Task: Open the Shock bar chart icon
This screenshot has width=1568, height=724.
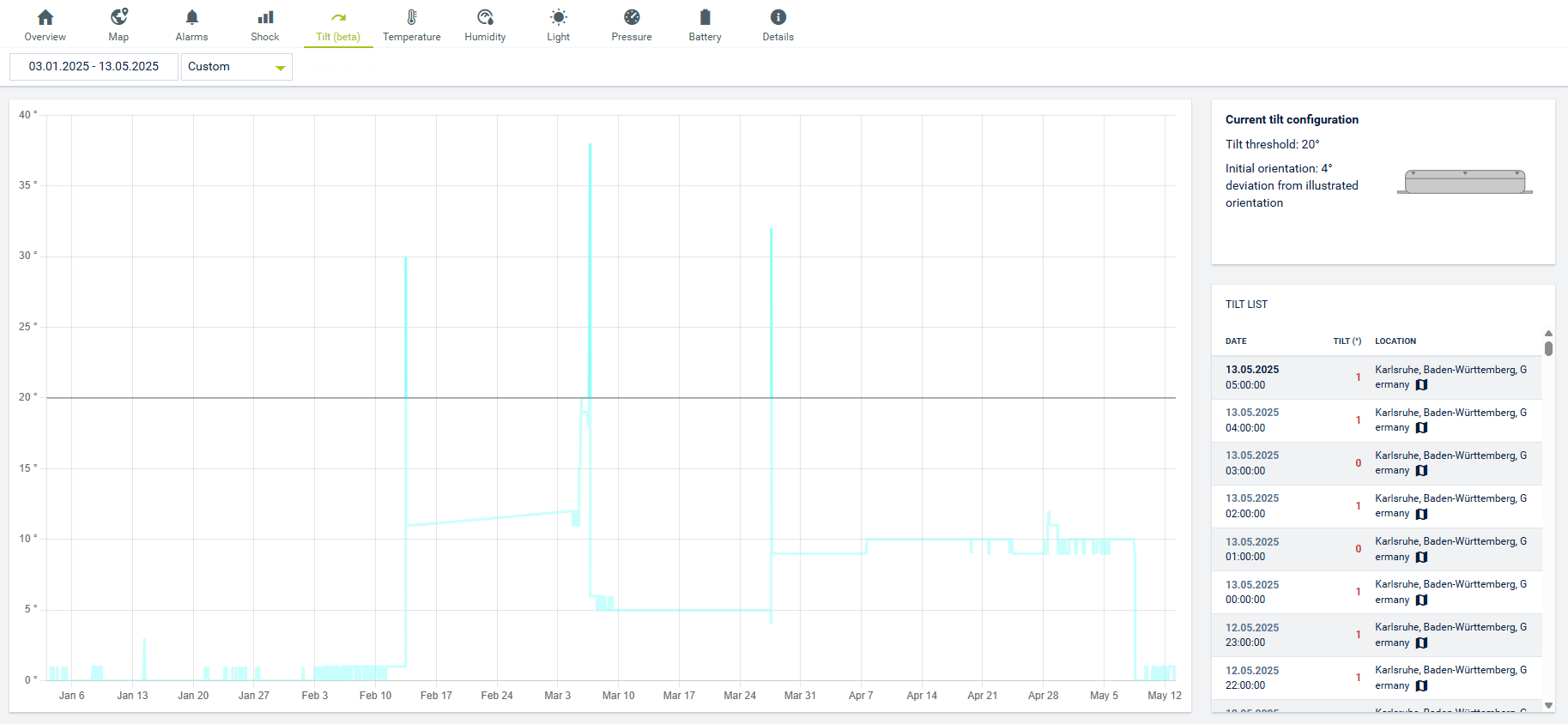Action: point(265,18)
